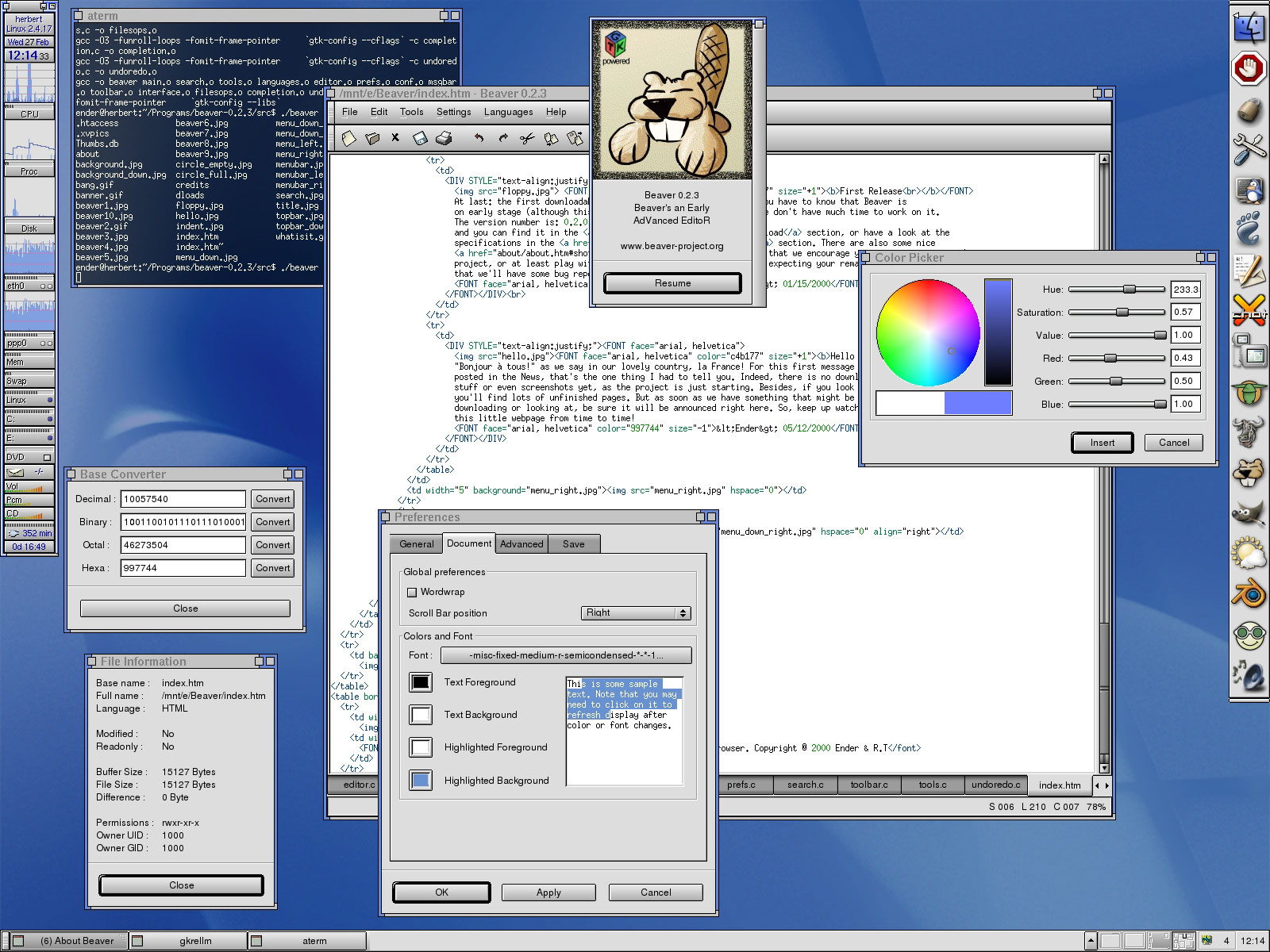This screenshot has width=1270, height=952.
Task: Click Resume in the About dialog
Action: point(672,283)
